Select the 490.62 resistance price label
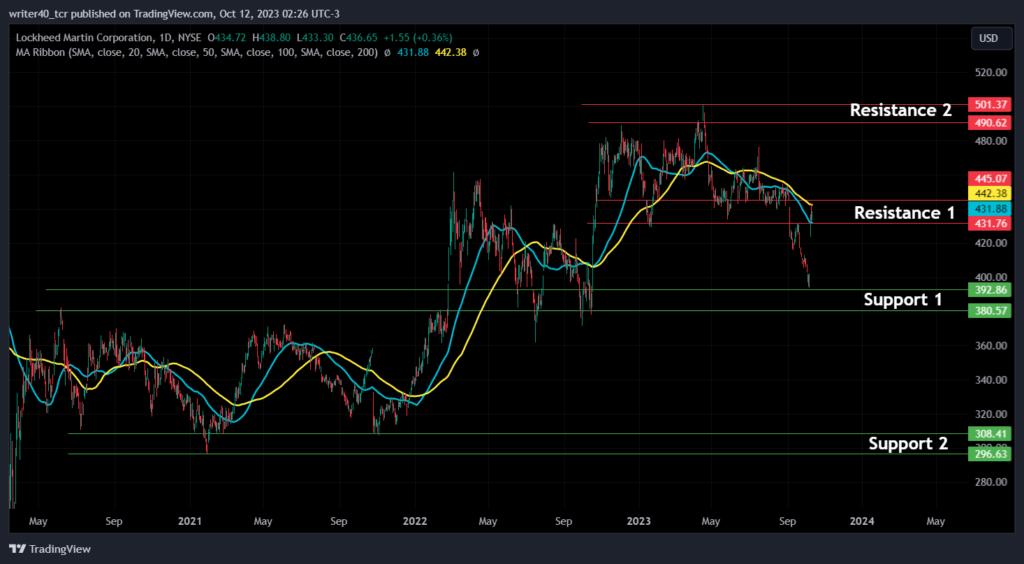 click(990, 123)
